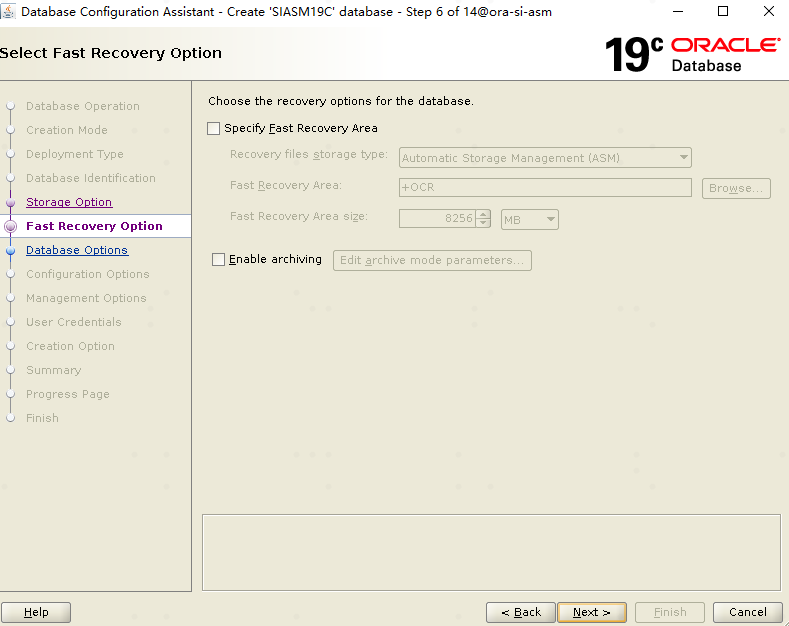The width and height of the screenshot is (789, 626).
Task: Click the Back button
Action: (x=521, y=612)
